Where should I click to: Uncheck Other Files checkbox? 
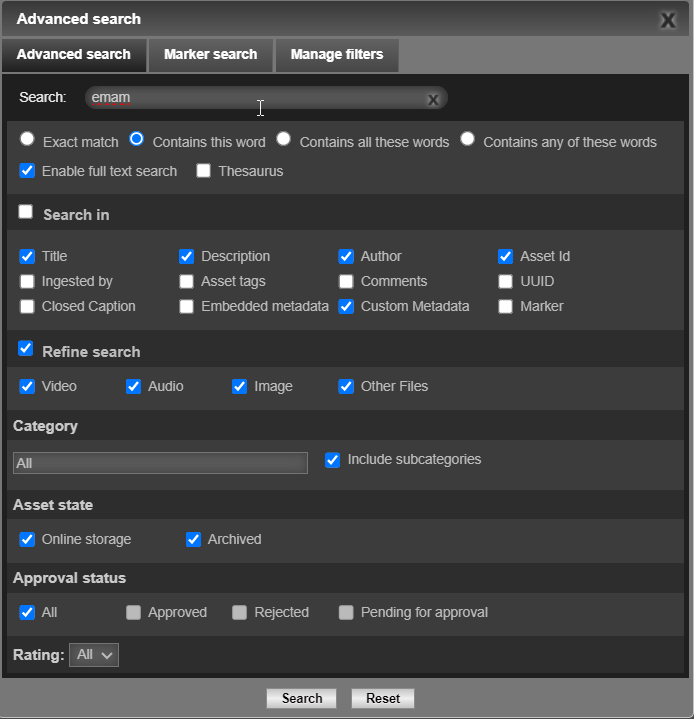click(346, 387)
